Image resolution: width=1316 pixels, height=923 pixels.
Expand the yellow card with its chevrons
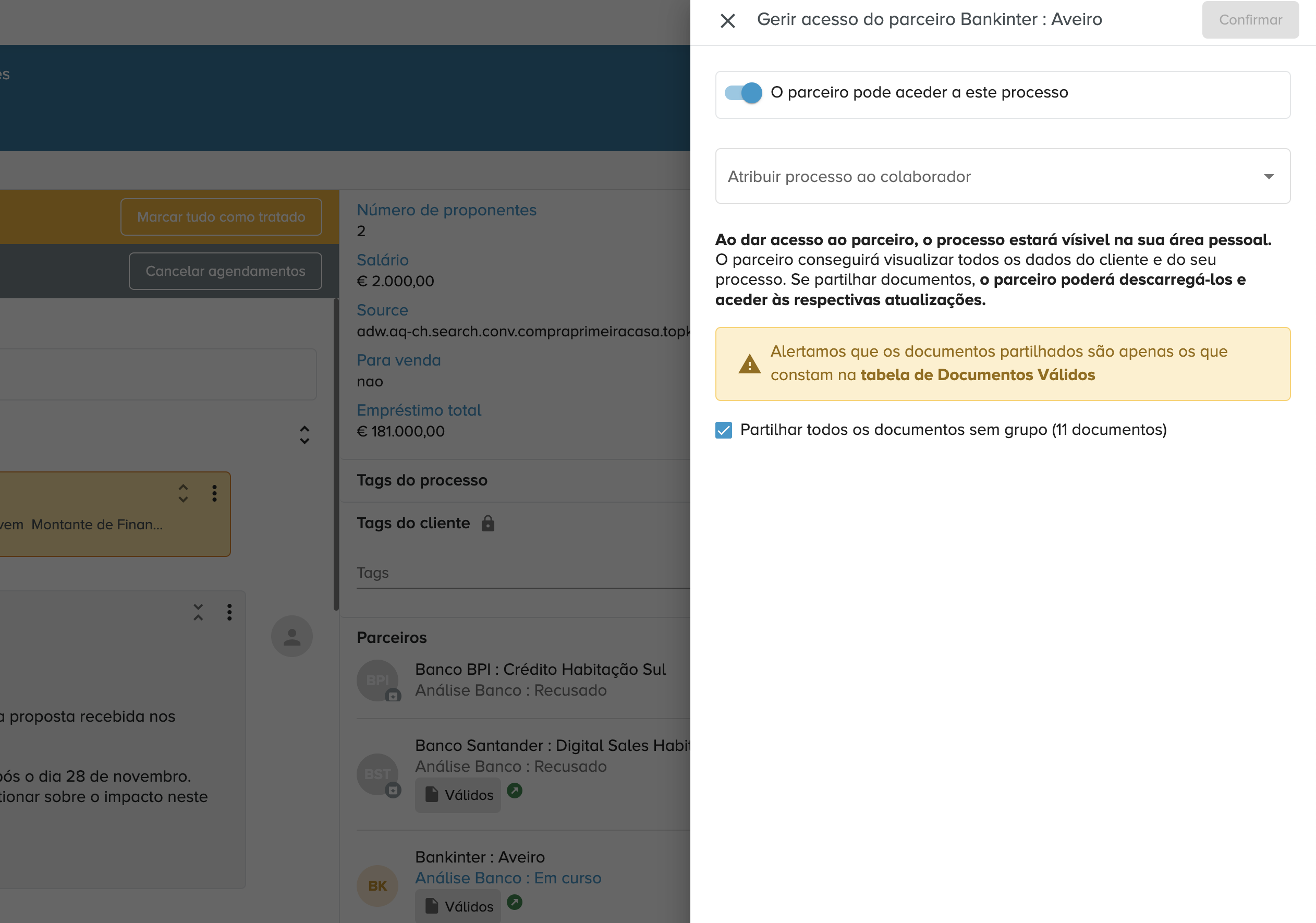coord(184,494)
